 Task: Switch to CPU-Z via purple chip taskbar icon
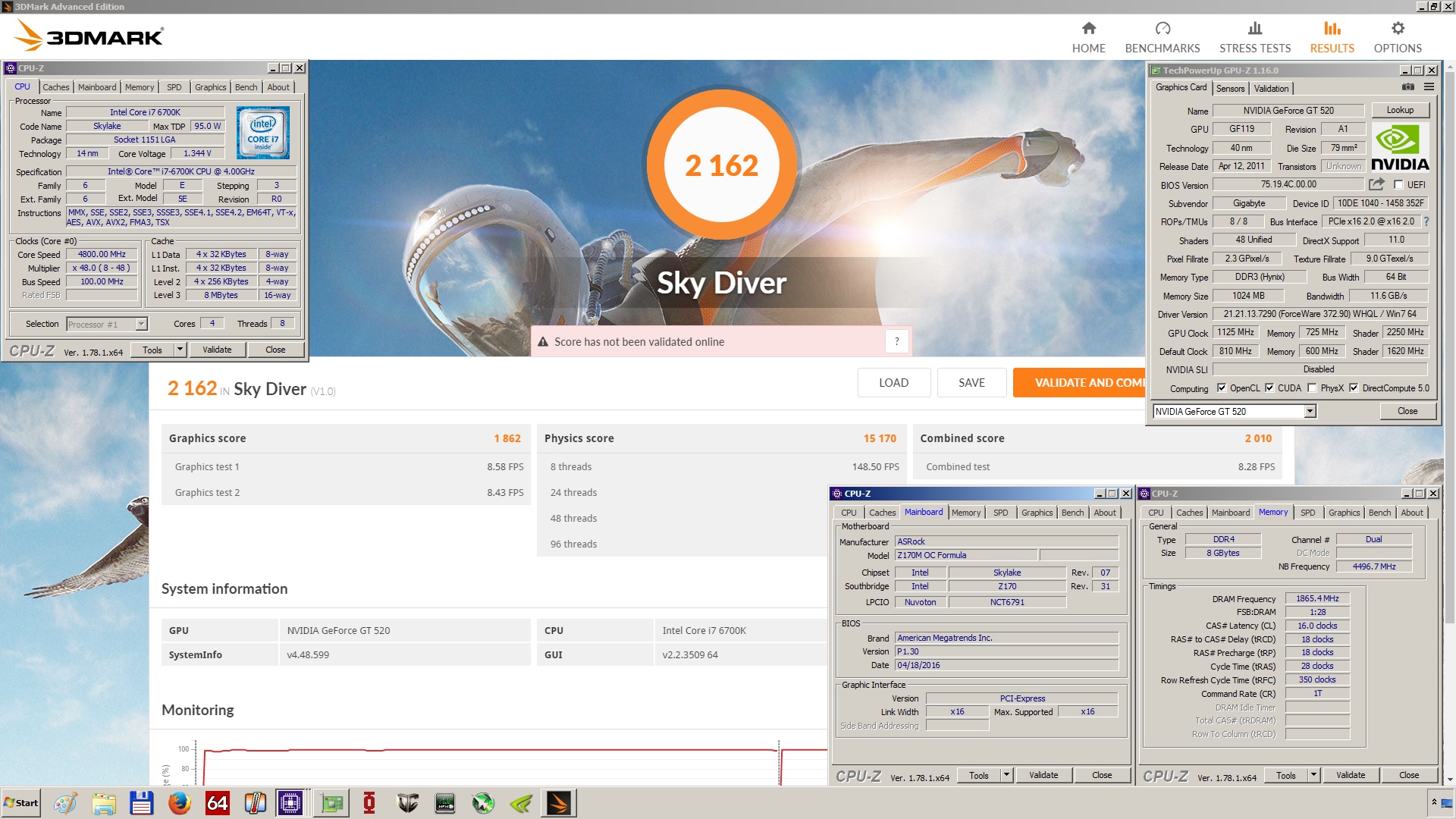[290, 803]
